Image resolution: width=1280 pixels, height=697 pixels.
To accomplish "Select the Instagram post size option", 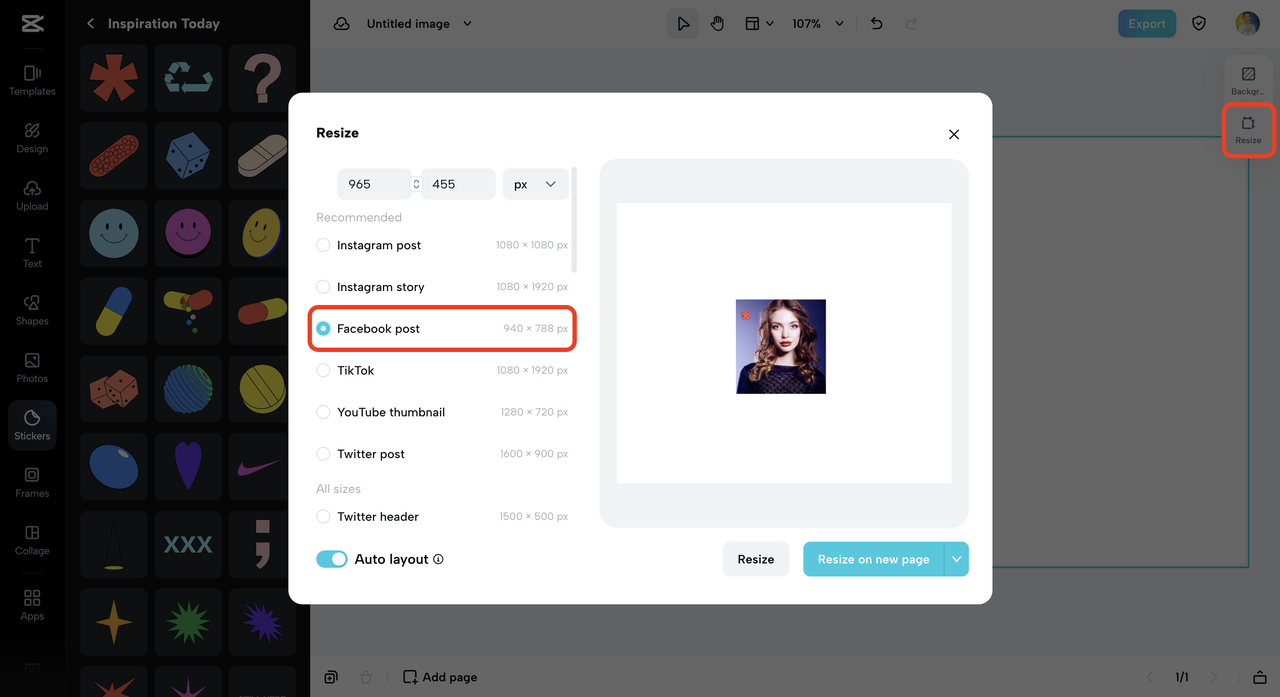I will [442, 245].
